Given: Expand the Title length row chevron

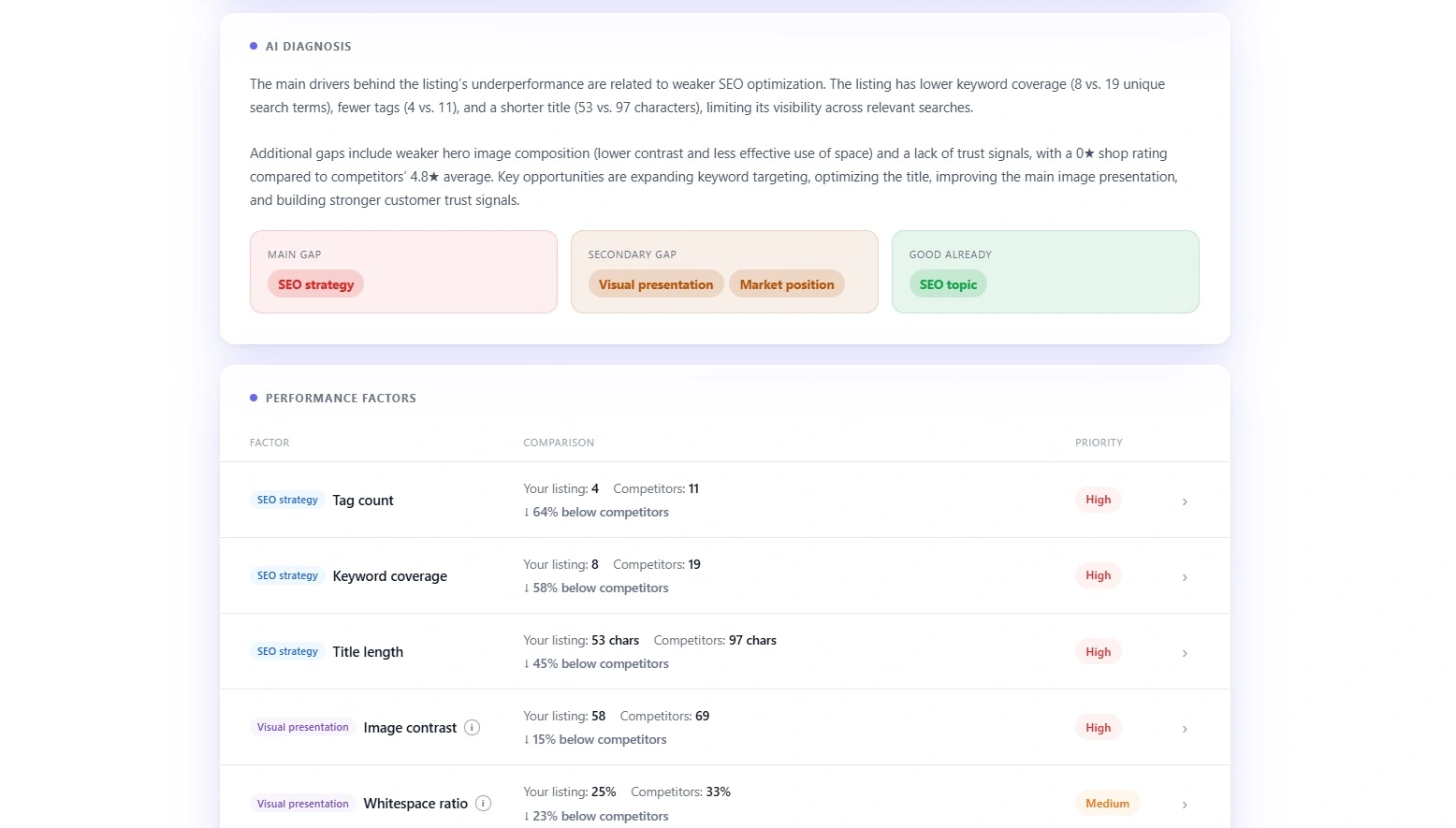Looking at the screenshot, I should tap(1185, 653).
